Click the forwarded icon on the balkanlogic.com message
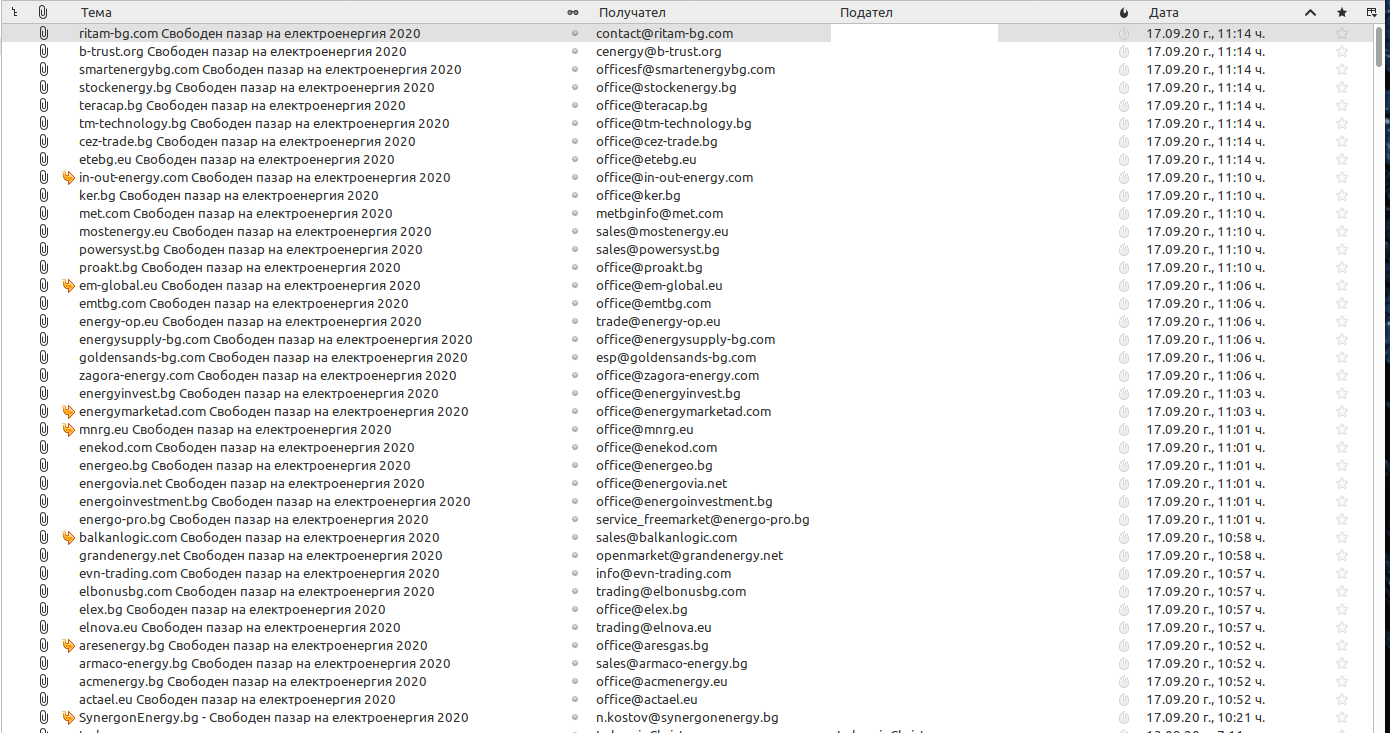Screen dimensions: 1390x733 click(x=68, y=538)
